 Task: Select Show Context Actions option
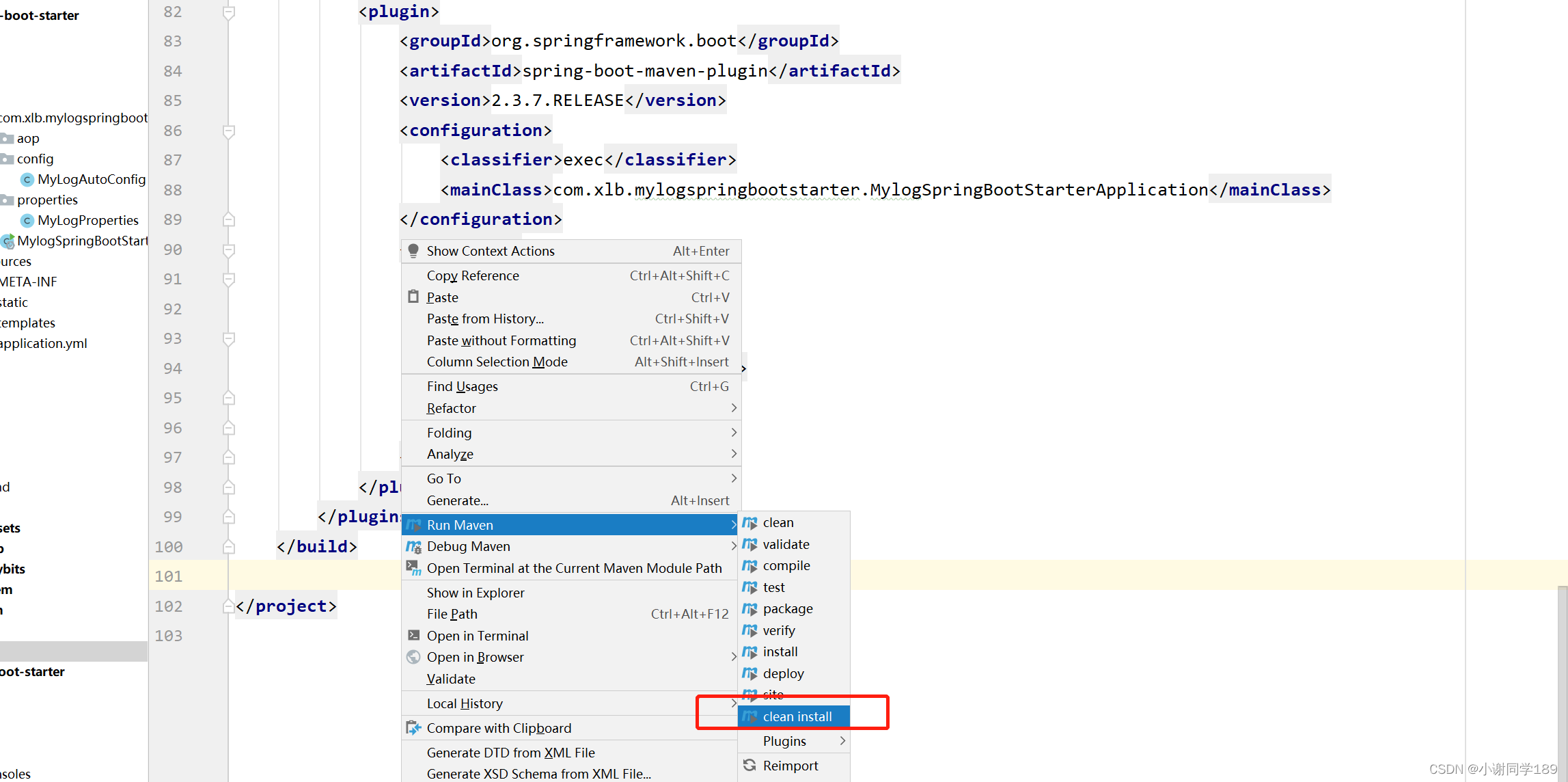click(490, 251)
